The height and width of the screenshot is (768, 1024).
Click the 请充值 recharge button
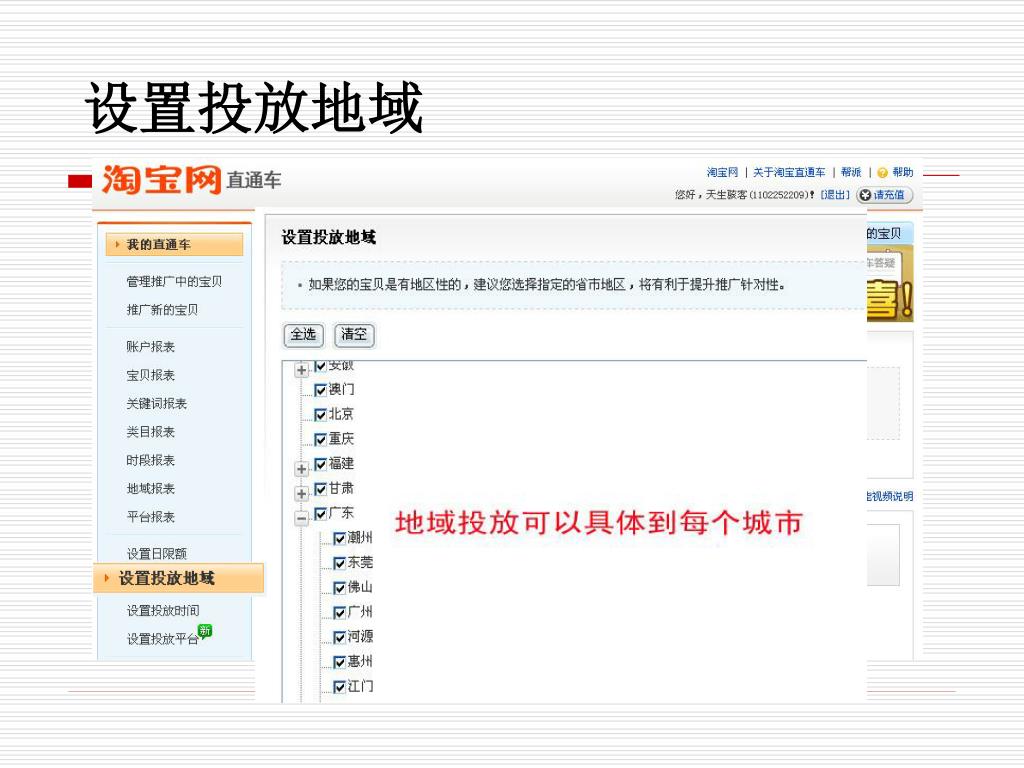pyautogui.click(x=884, y=195)
